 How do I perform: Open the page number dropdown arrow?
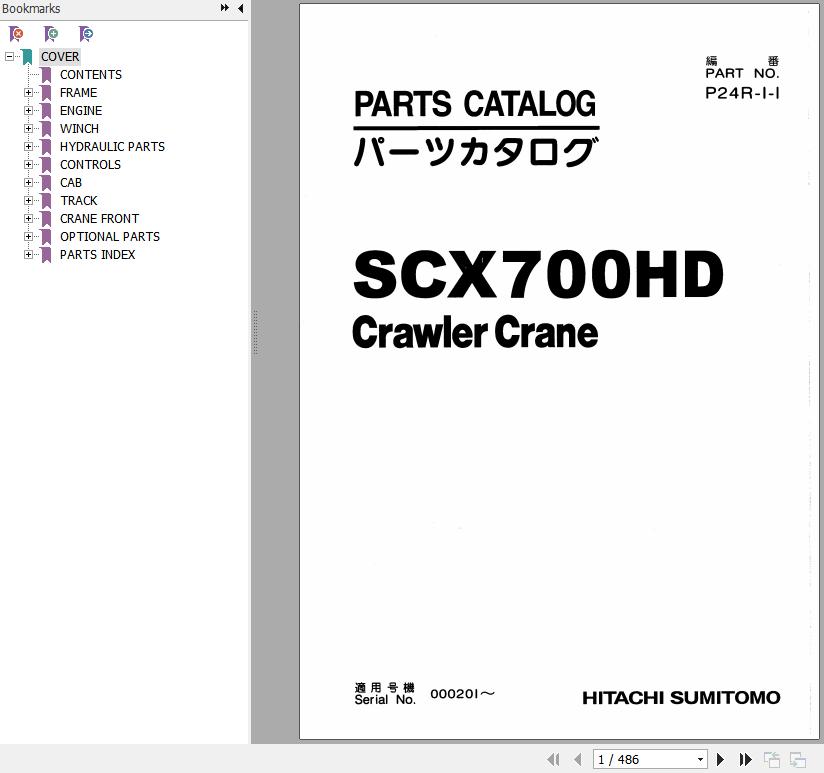pos(700,759)
